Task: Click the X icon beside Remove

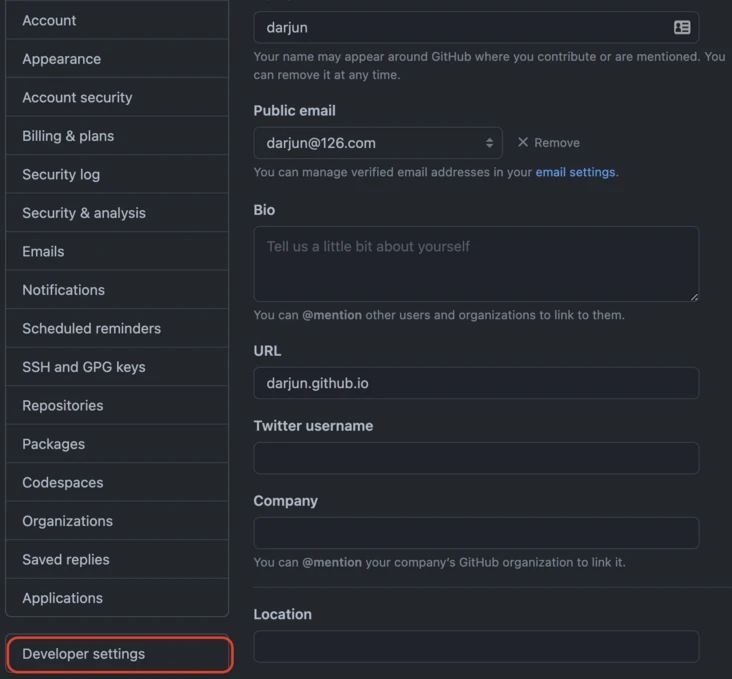Action: 523,143
